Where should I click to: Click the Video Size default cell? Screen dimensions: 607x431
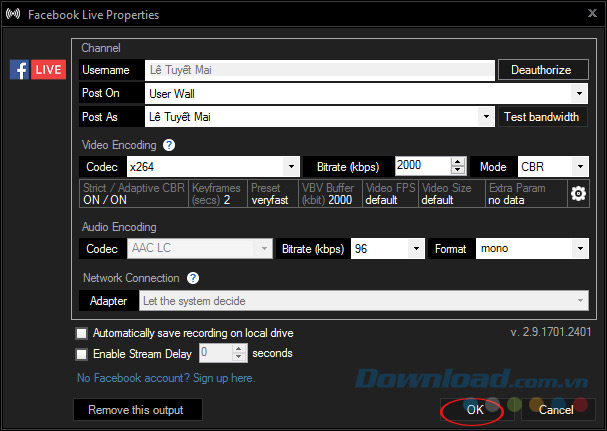pos(452,194)
